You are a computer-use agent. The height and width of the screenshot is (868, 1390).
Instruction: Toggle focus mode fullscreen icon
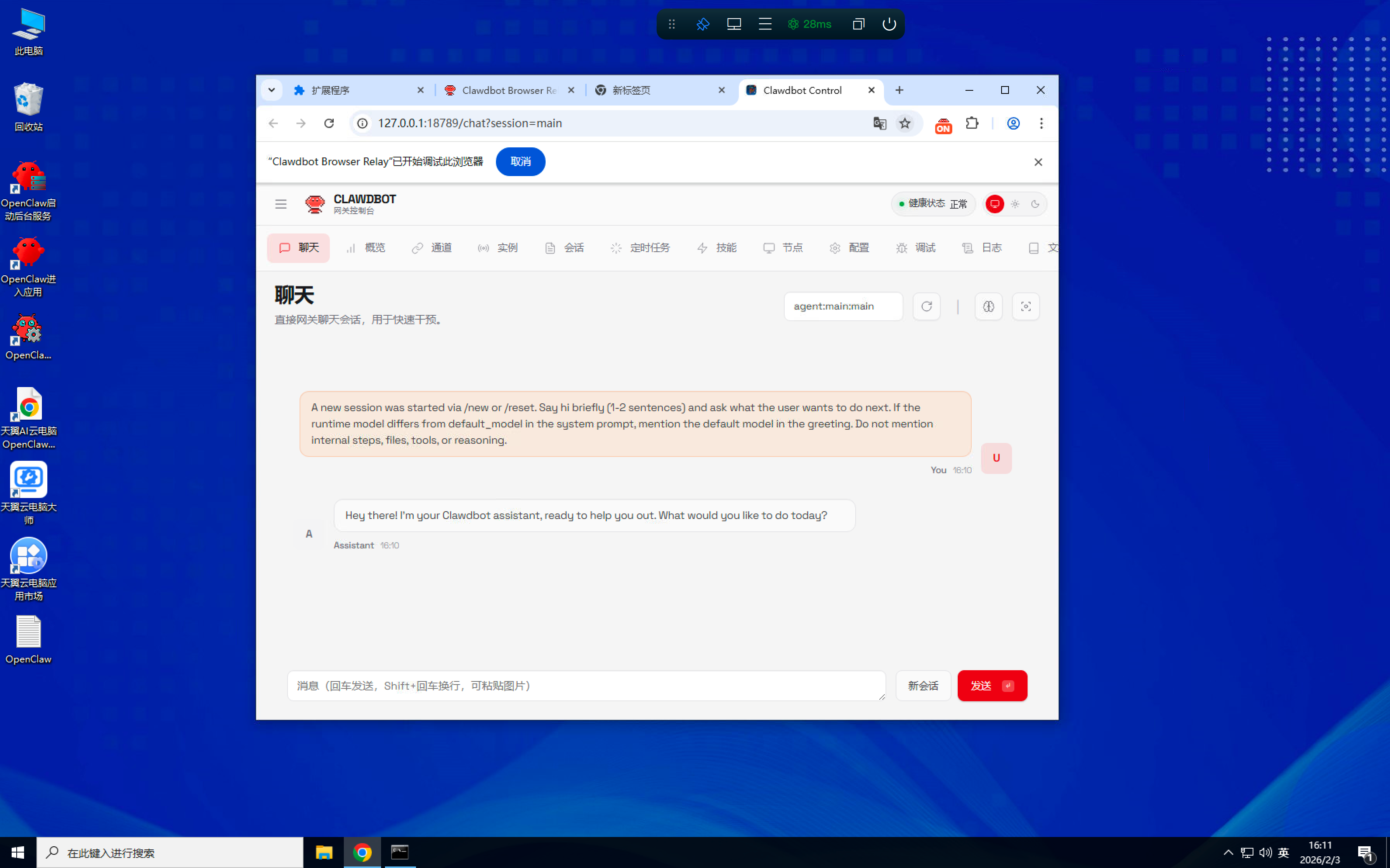coord(1025,306)
